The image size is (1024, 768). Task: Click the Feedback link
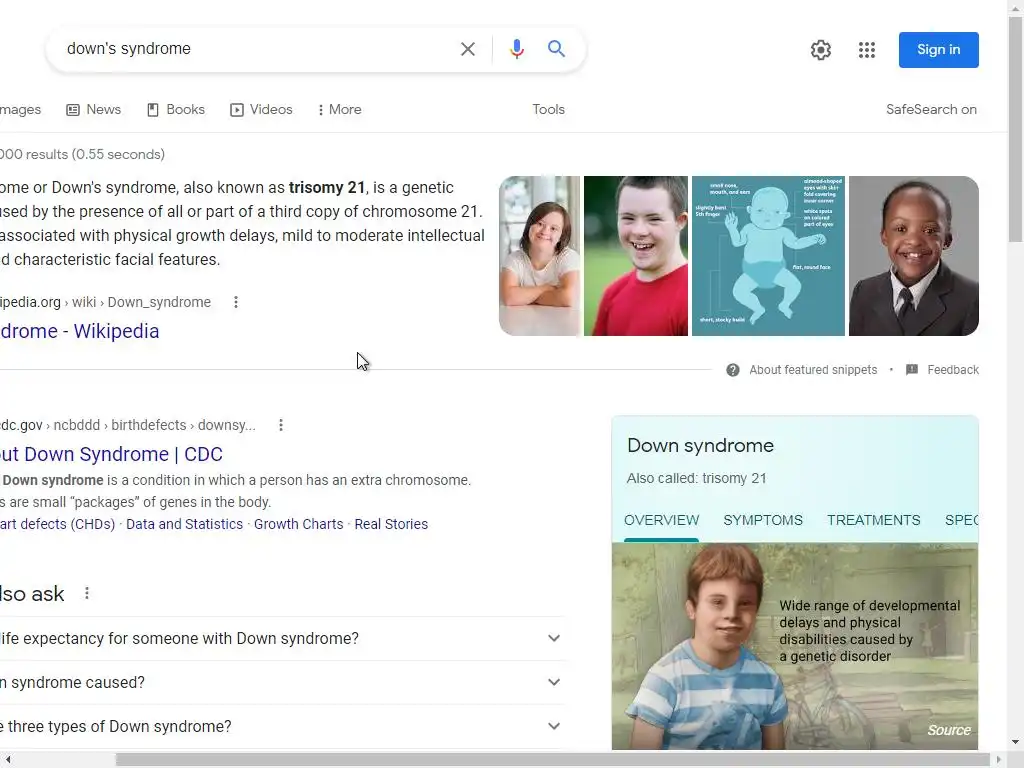(x=953, y=370)
